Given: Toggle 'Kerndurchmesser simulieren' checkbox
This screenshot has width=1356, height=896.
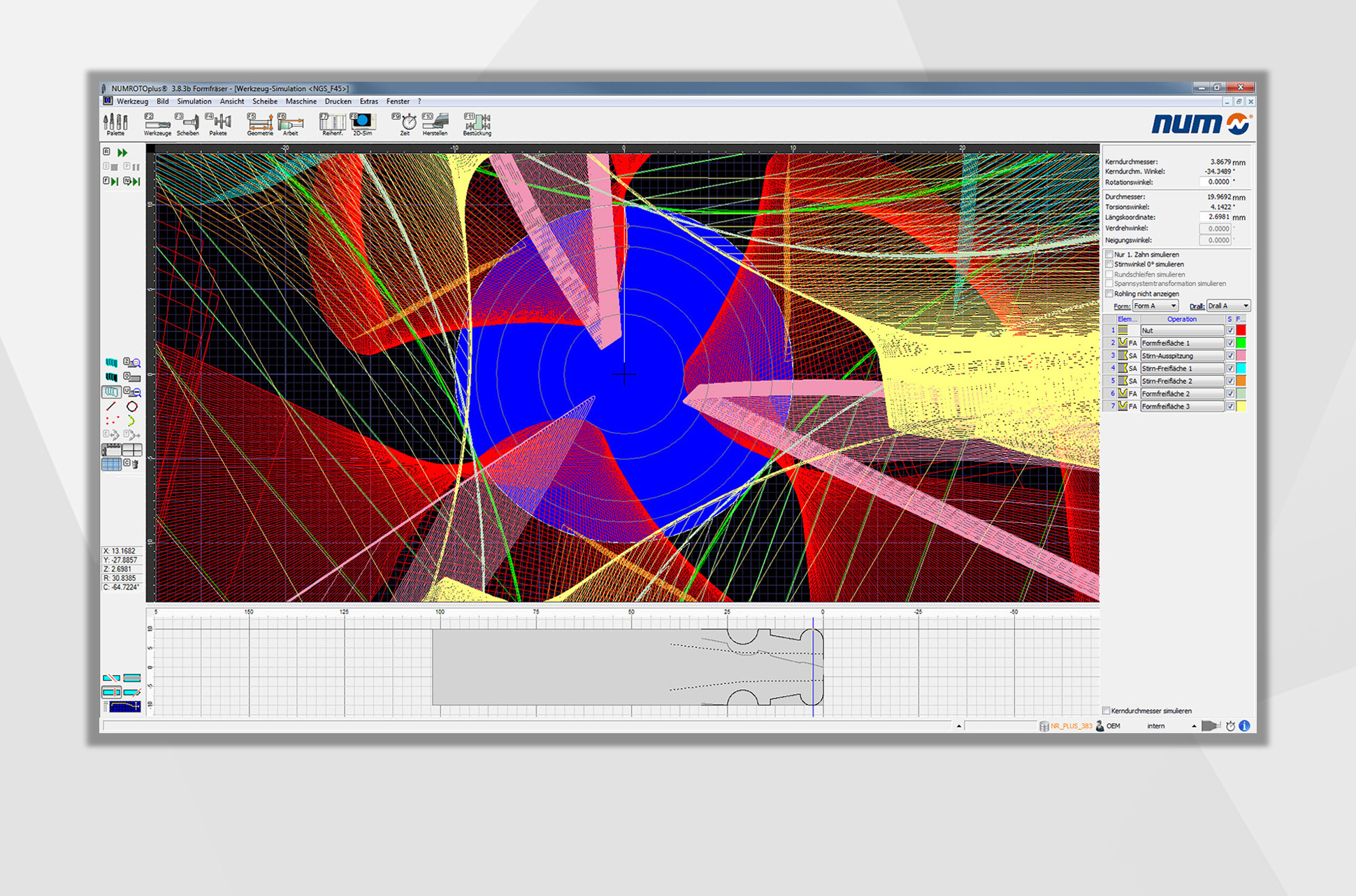Looking at the screenshot, I should (1106, 711).
